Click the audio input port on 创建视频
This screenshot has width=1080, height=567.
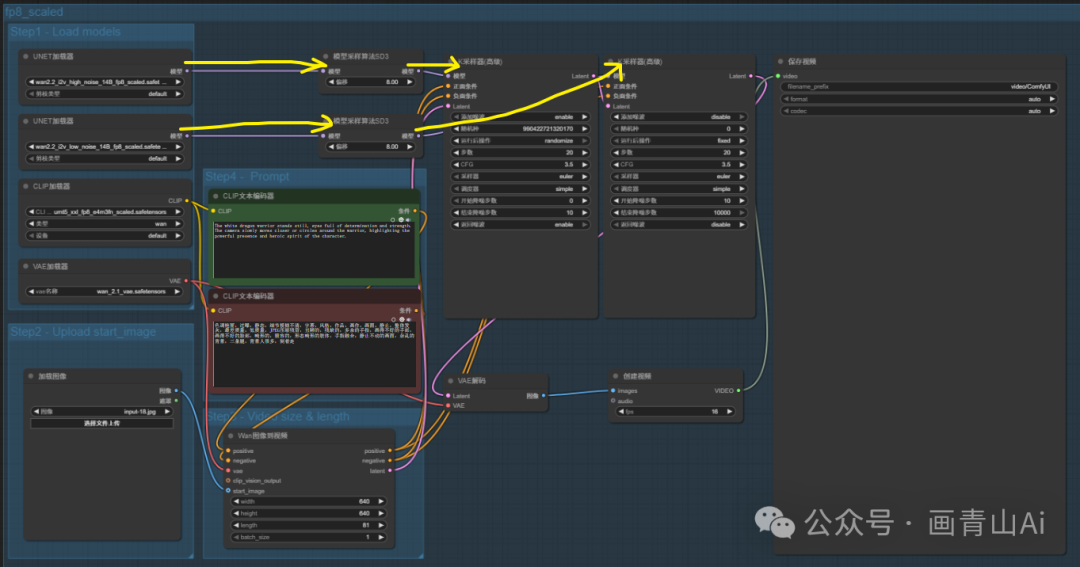(x=613, y=401)
